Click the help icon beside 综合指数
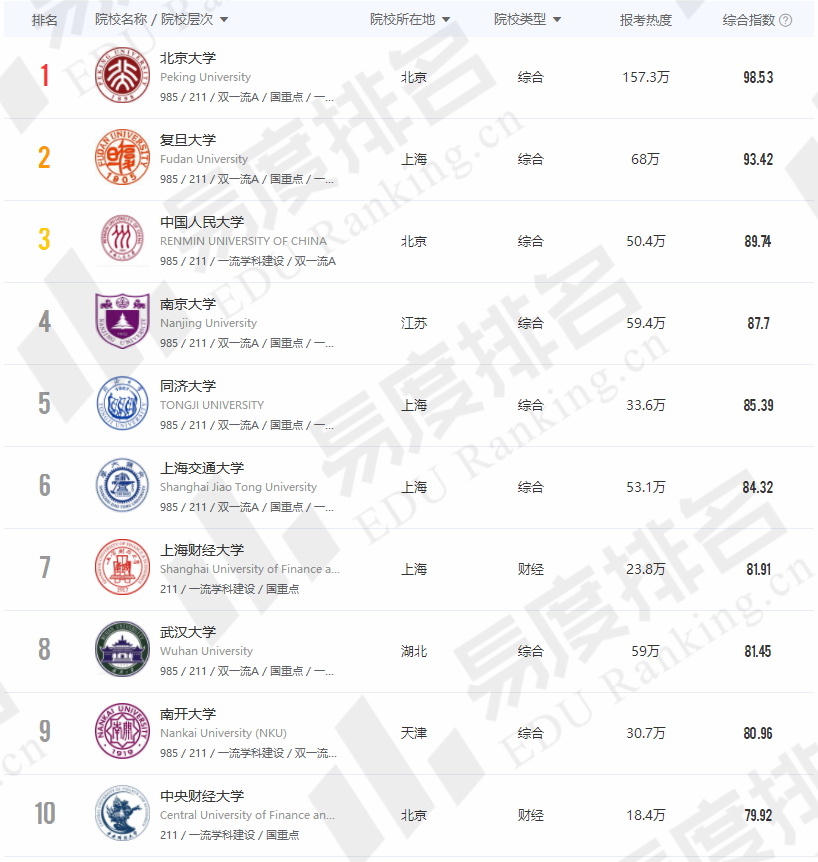 tap(786, 20)
